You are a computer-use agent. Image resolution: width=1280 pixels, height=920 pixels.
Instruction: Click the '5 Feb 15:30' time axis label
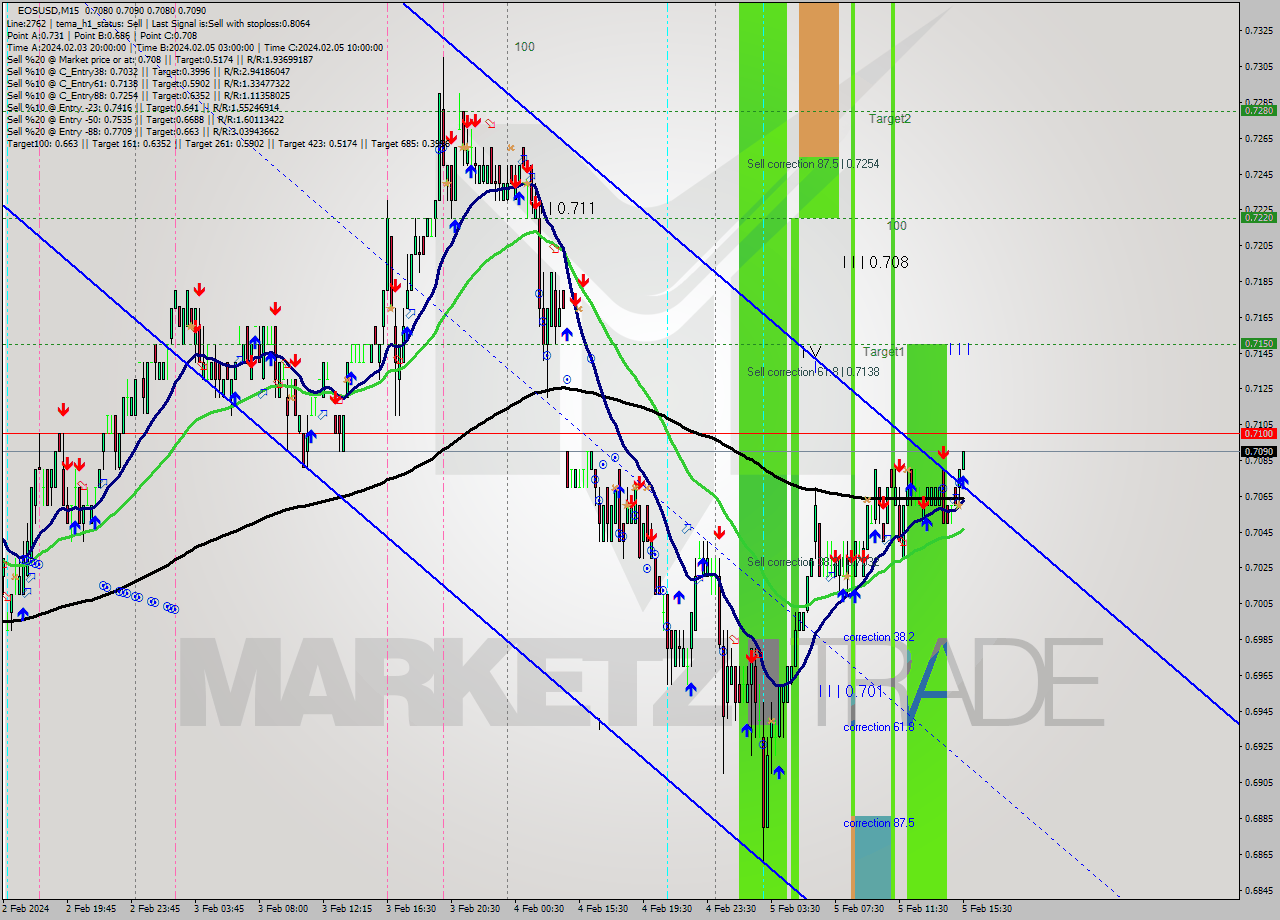click(x=987, y=909)
